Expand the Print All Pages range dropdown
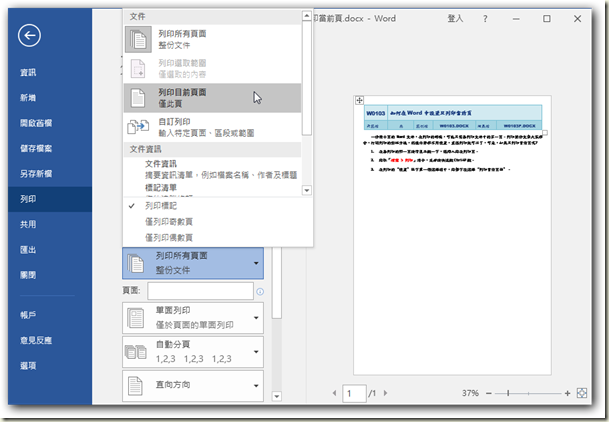The width and height of the screenshot is (609, 422). point(193,263)
